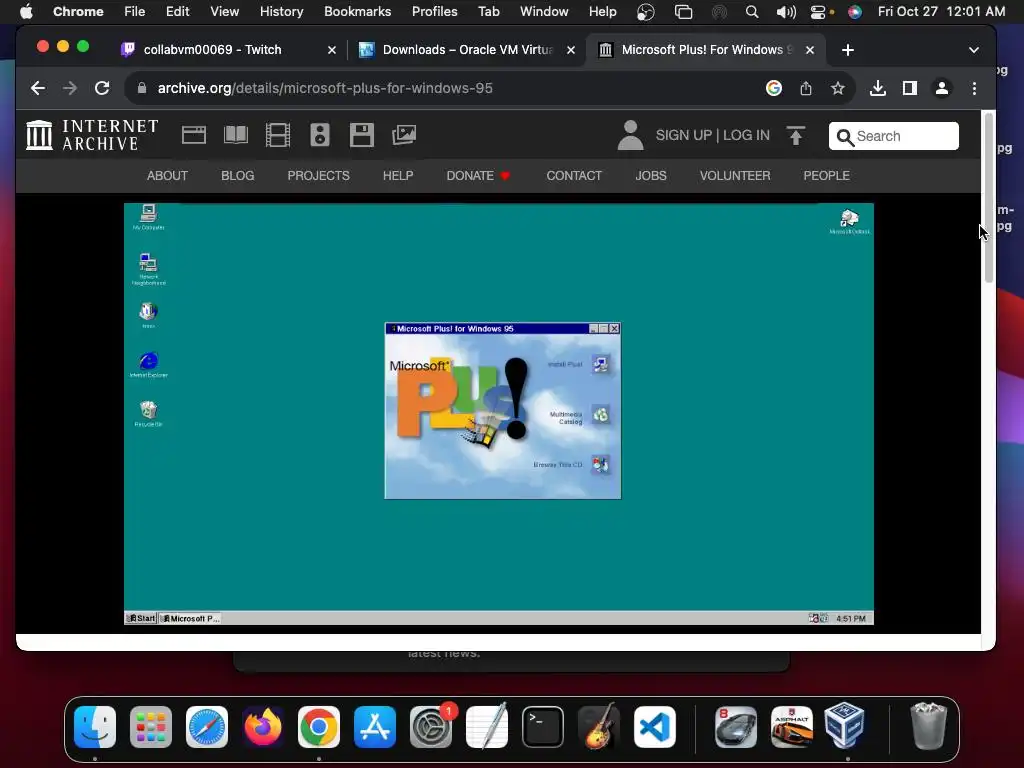Open the Audio (speaker) archive icon

[319, 135]
